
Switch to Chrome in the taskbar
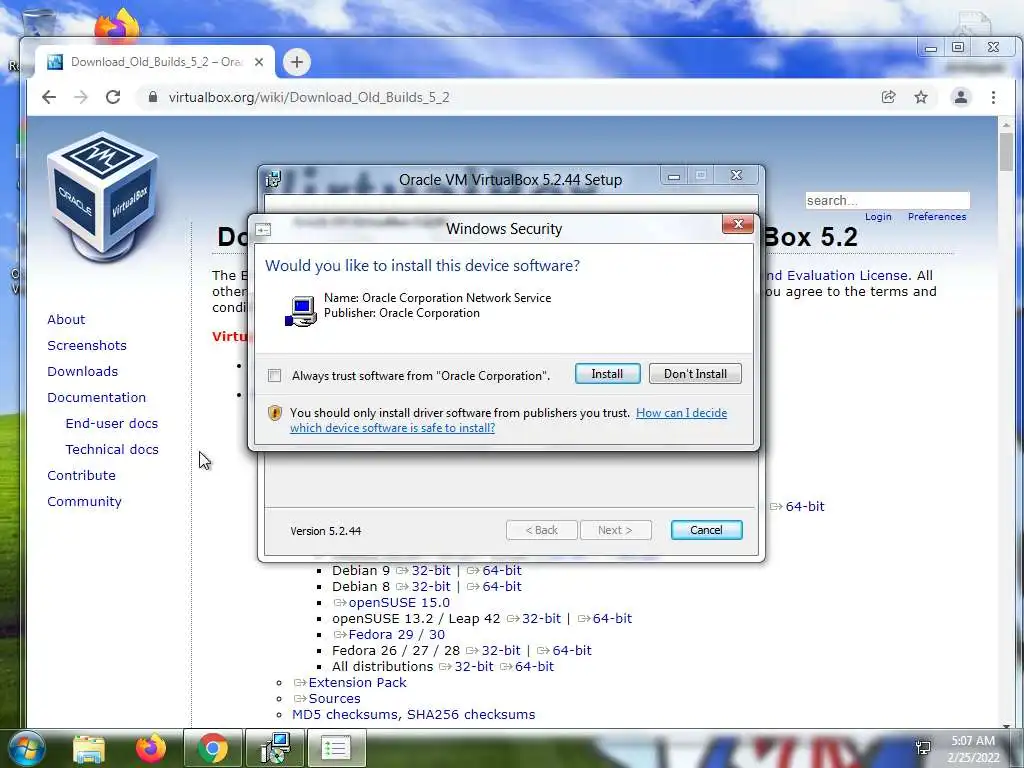[212, 748]
